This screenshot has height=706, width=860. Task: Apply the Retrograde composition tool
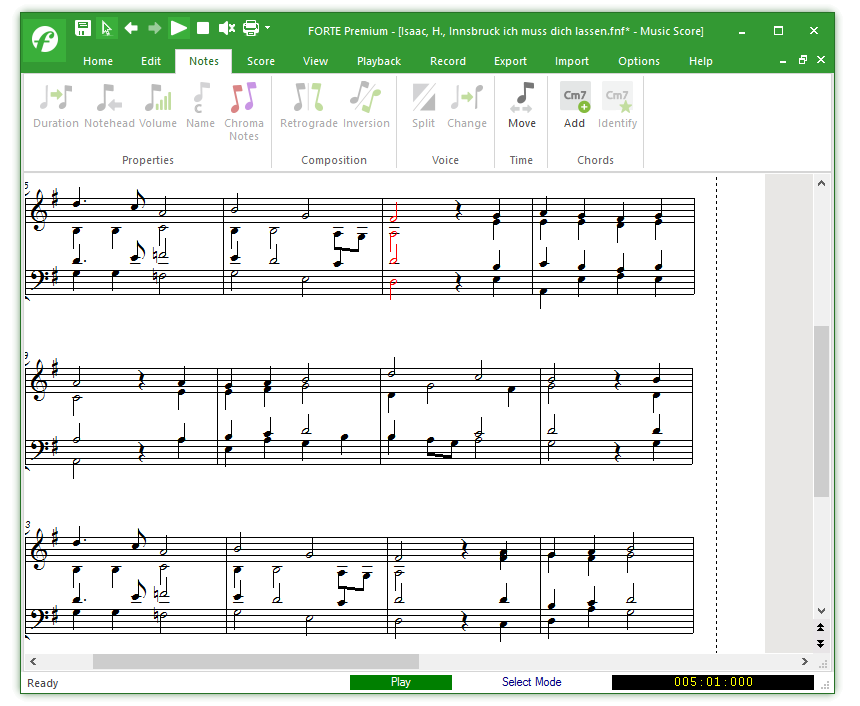(309, 106)
